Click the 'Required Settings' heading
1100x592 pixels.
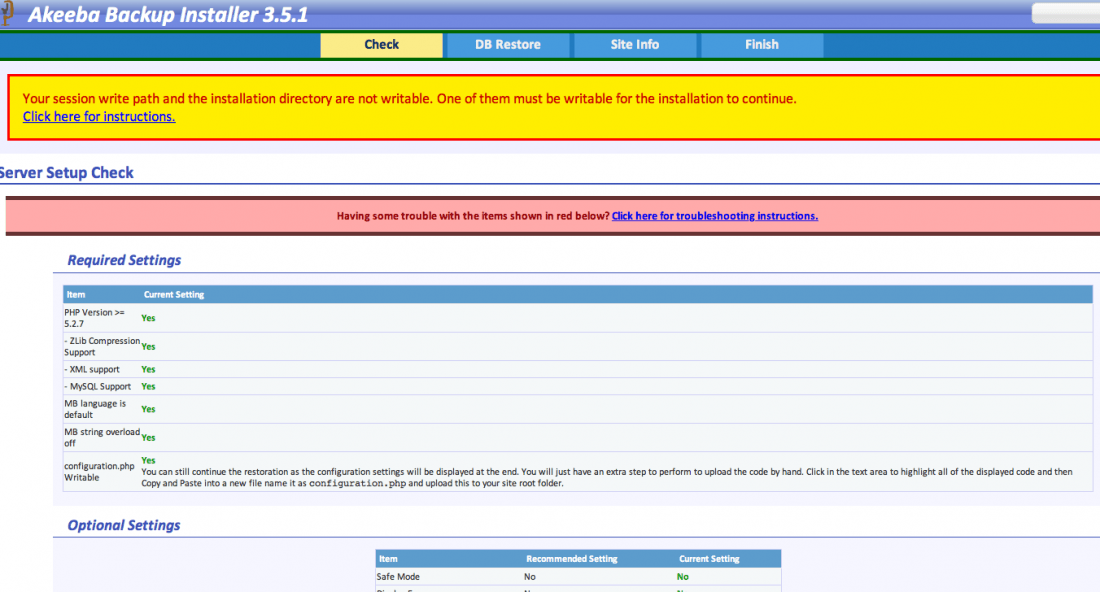coord(124,260)
